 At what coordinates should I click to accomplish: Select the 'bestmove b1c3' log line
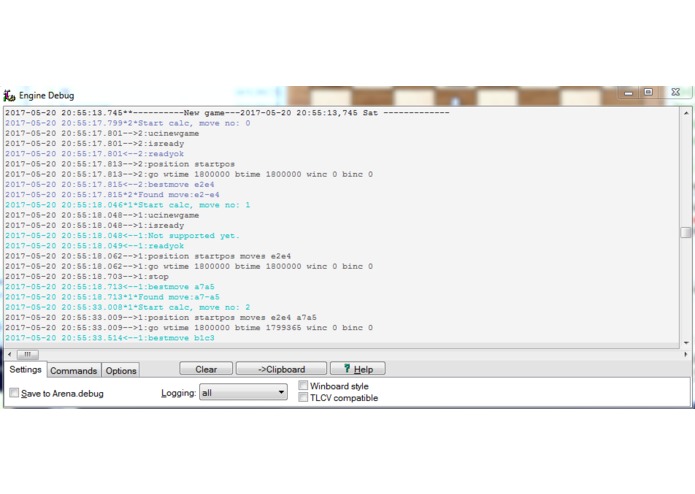(110, 338)
